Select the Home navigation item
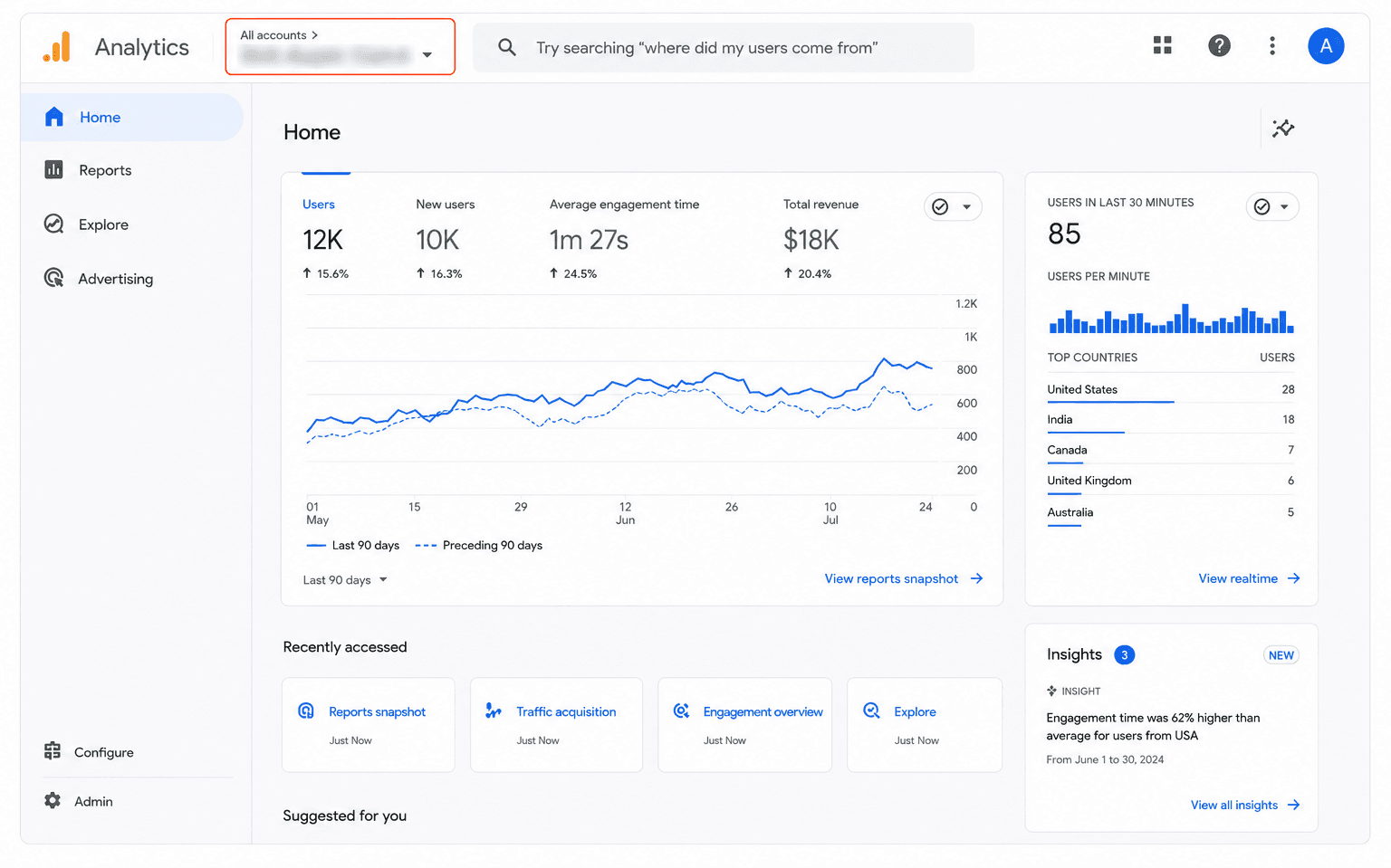Screen dimensions: 1391x868 click(x=132, y=117)
